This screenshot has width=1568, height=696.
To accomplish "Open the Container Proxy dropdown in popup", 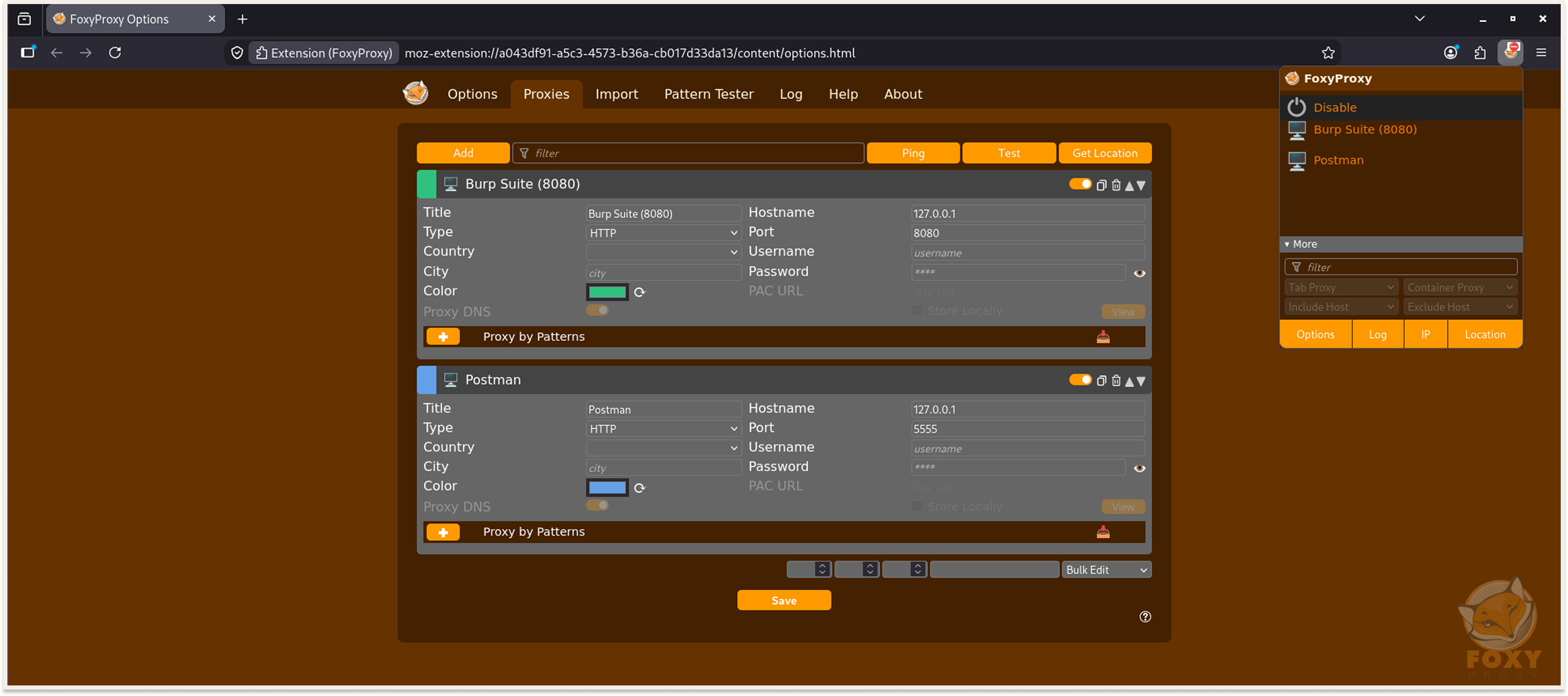I will [1460, 287].
